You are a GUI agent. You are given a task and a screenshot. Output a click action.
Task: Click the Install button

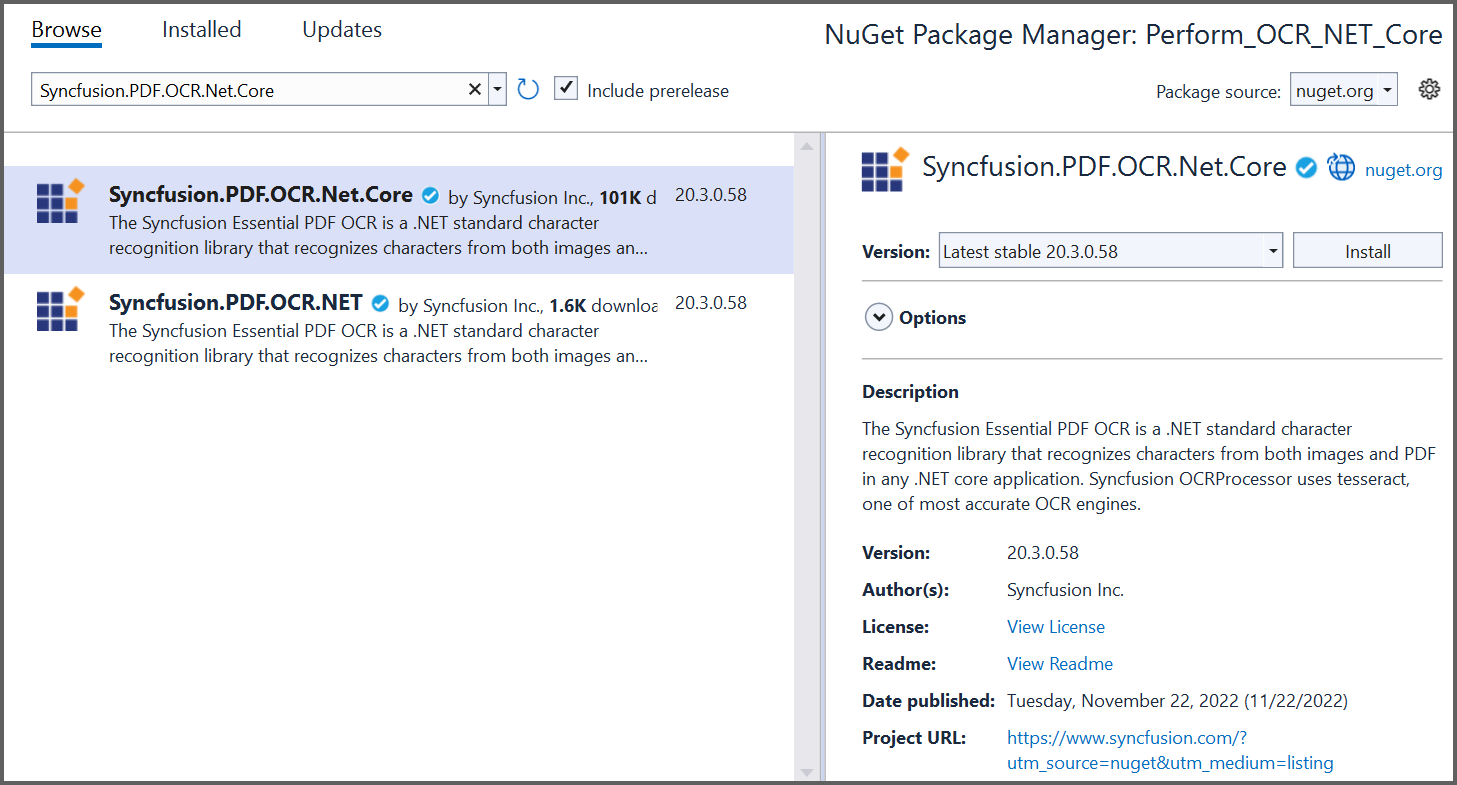1367,252
